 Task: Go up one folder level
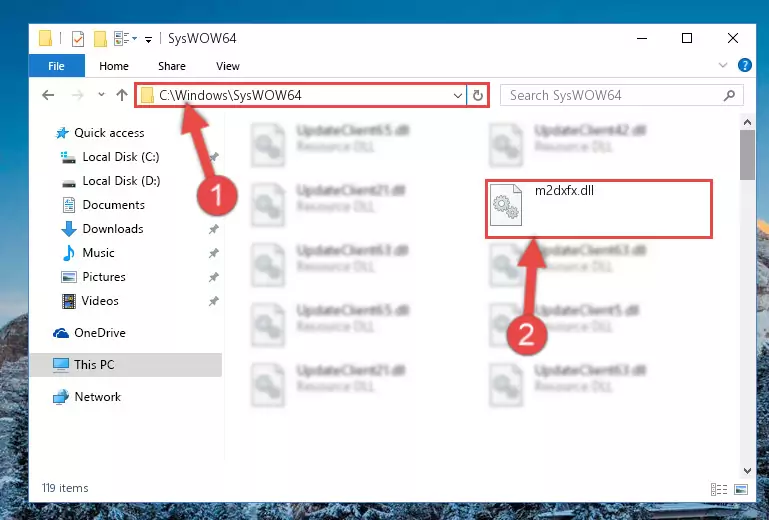tap(122, 95)
